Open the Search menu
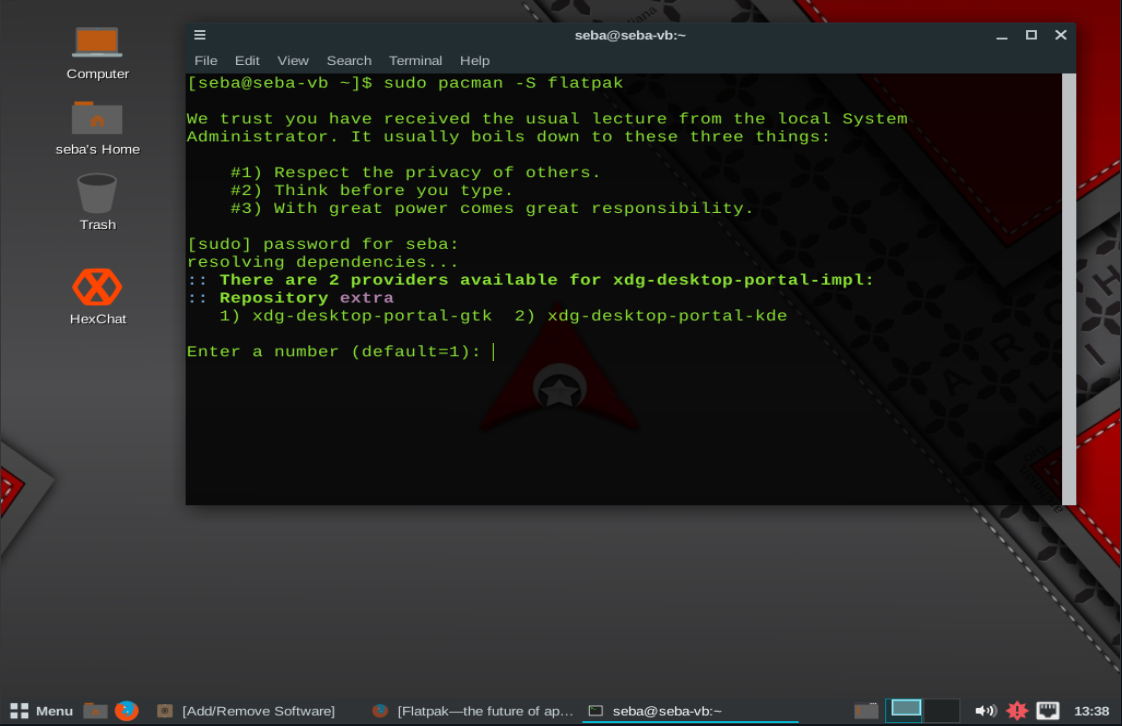 (x=348, y=60)
